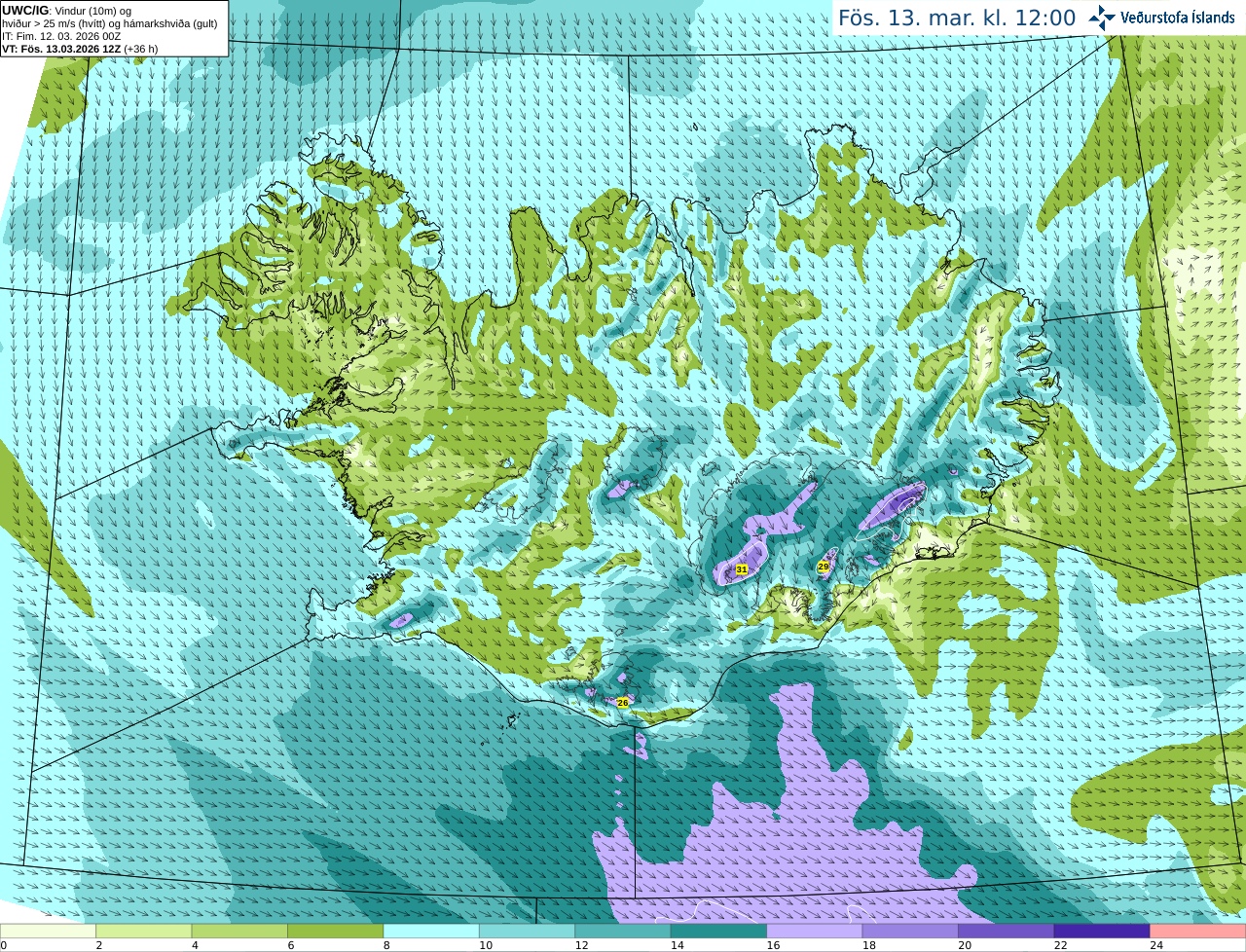Click the Veðurstofa Íslands name text

pyautogui.click(x=1177, y=18)
